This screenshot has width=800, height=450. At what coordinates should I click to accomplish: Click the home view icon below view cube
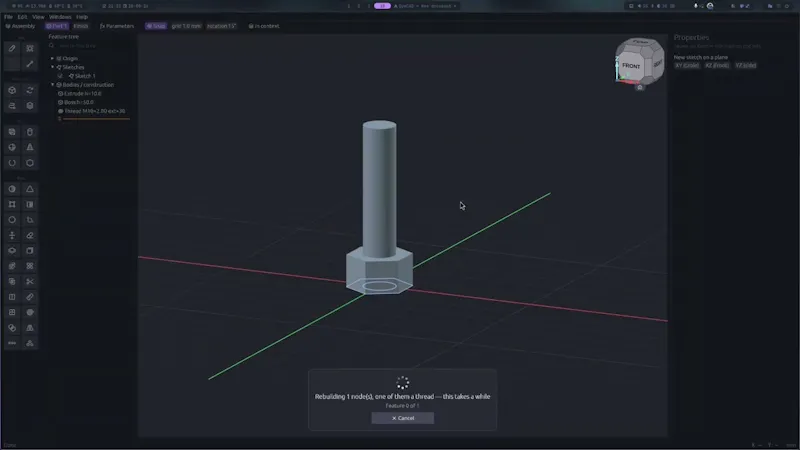(x=640, y=87)
